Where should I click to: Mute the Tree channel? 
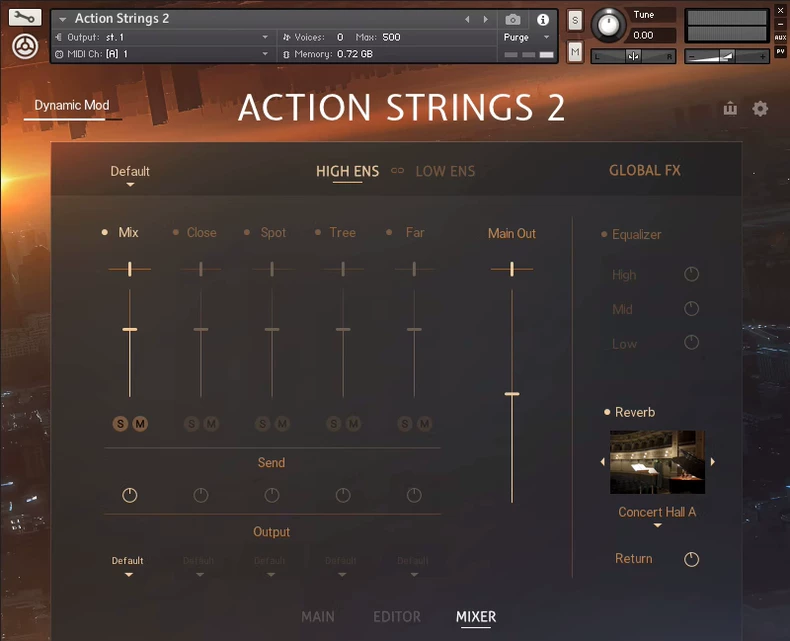(353, 424)
